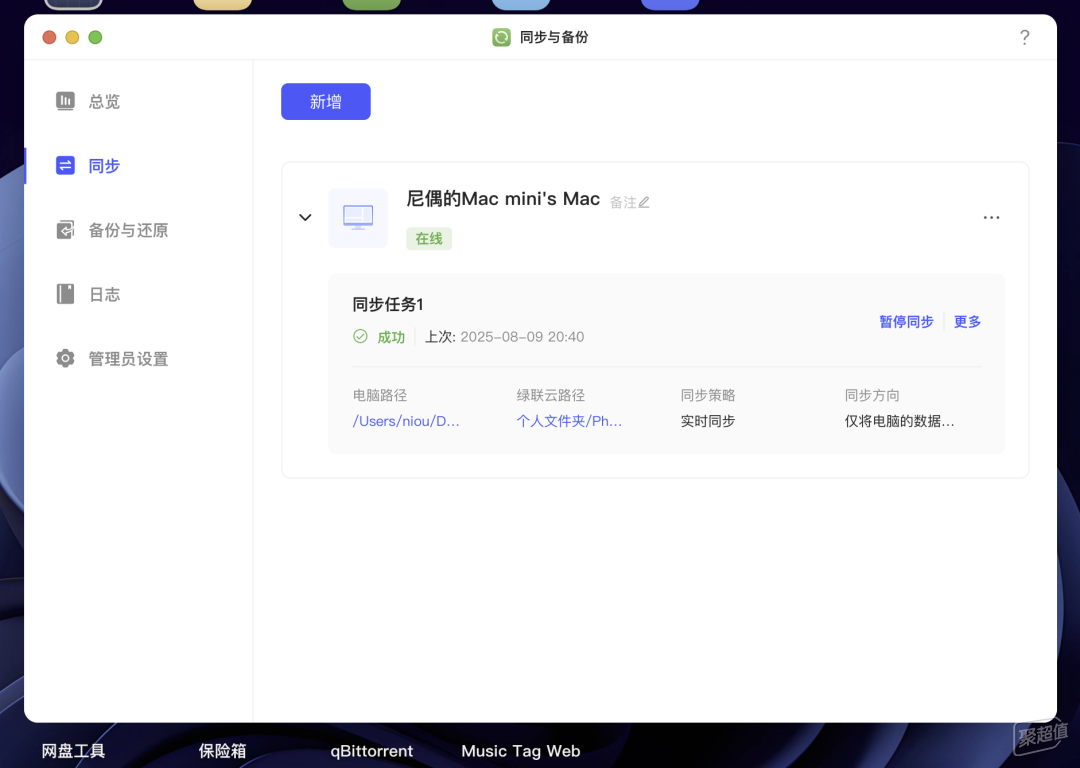This screenshot has height=768, width=1080.
Task: Edit the device 备注 note
Action: coord(630,203)
